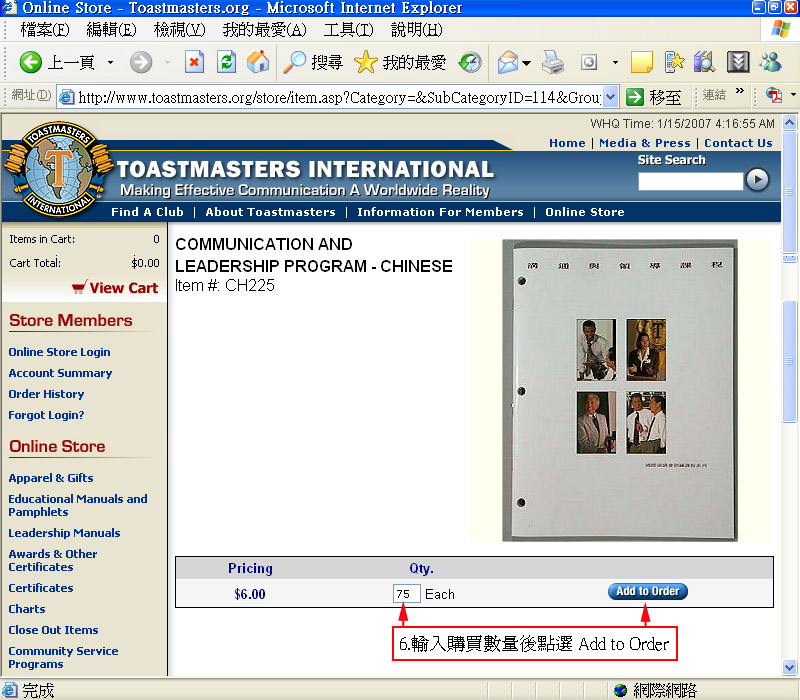
Task: Click the Chinese manual product image
Action: pyautogui.click(x=619, y=390)
